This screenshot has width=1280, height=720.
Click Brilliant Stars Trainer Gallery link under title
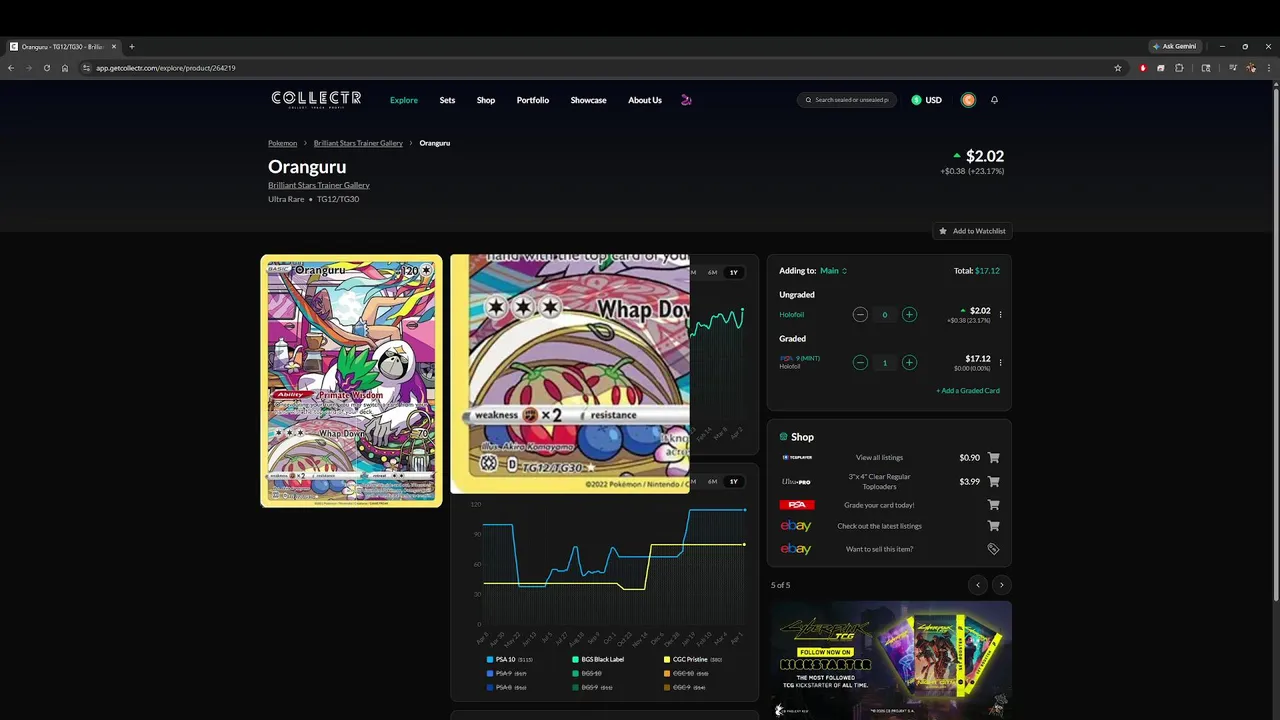[x=319, y=185]
